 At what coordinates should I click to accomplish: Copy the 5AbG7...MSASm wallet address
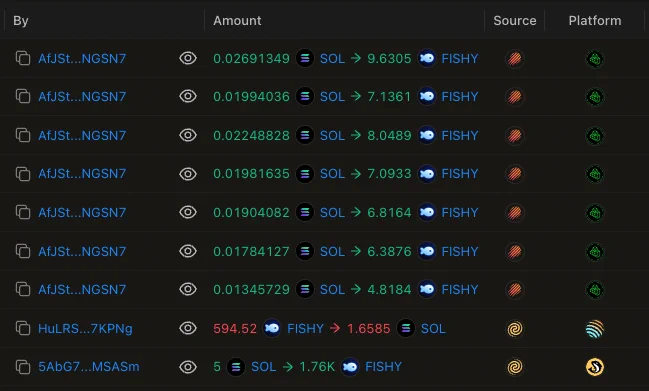23,367
